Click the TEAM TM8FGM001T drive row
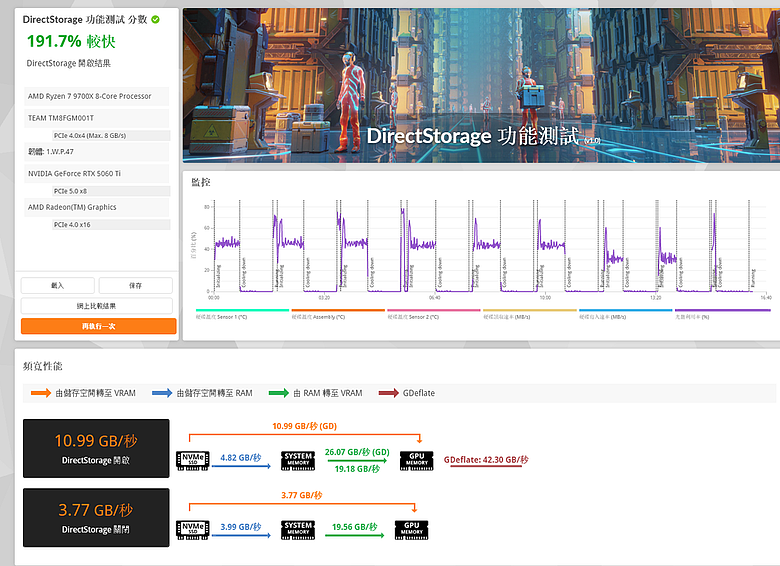The width and height of the screenshot is (780, 566). point(97,118)
